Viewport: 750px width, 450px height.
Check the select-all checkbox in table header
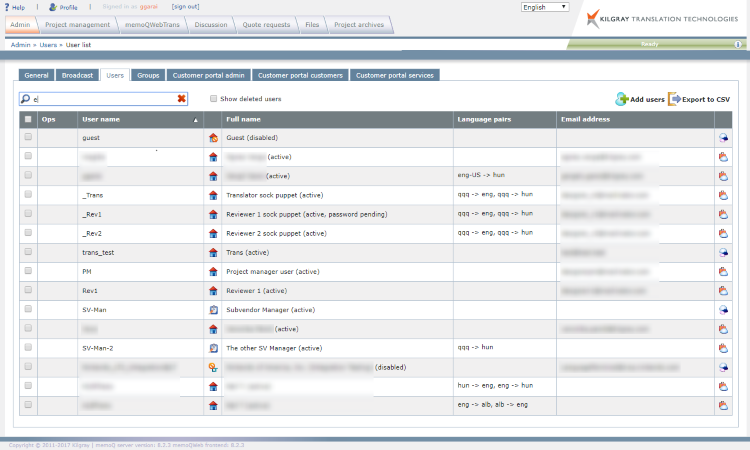click(x=28, y=119)
